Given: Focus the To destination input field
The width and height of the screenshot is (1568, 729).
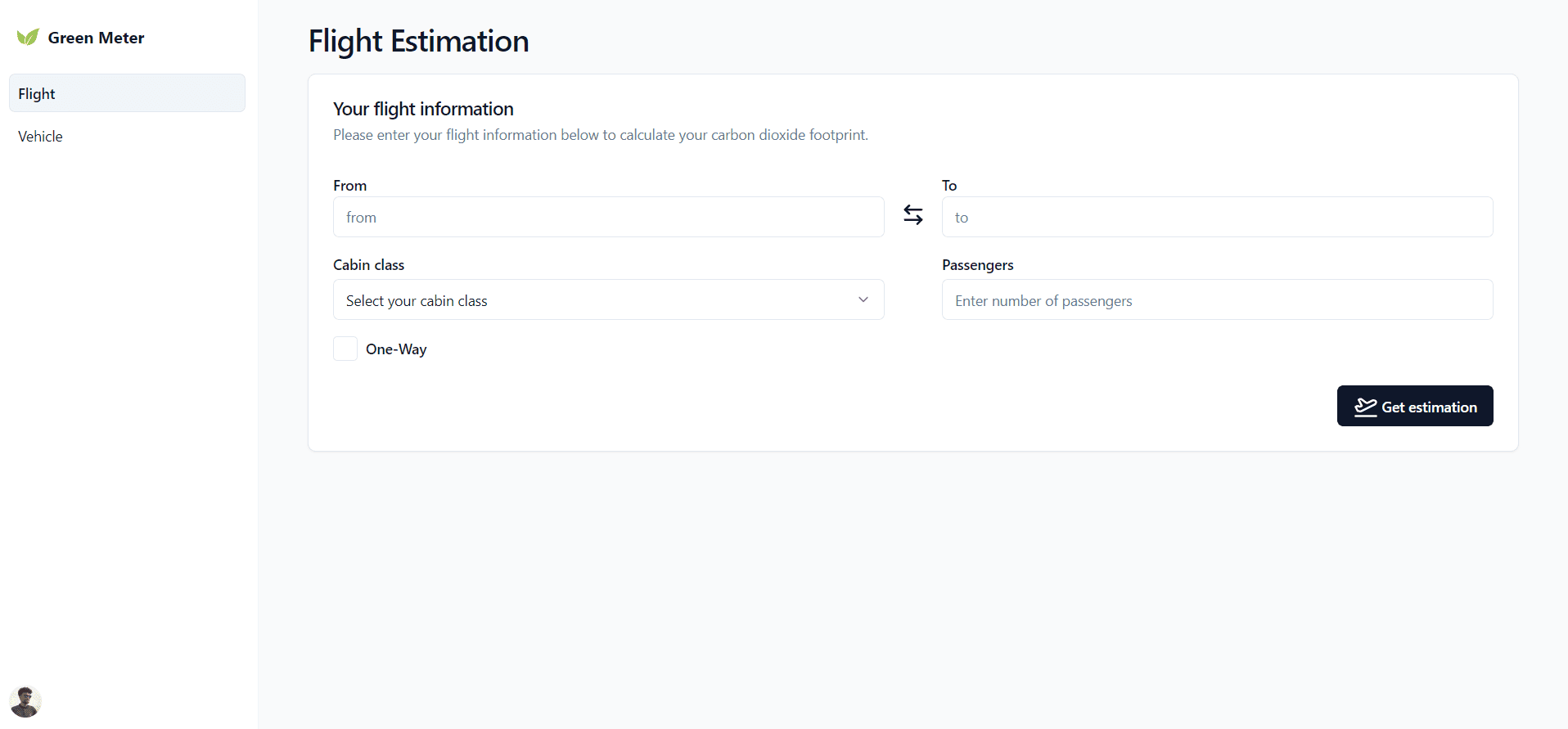Looking at the screenshot, I should [1217, 218].
